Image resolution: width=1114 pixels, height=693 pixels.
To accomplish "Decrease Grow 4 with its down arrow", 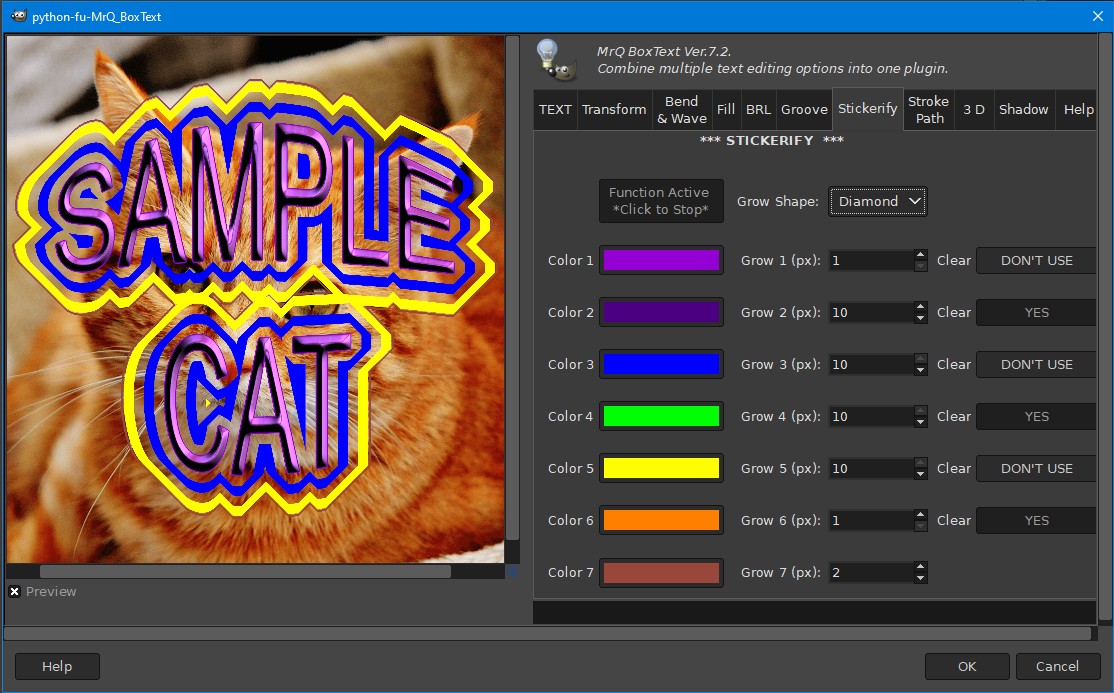I will click(x=921, y=422).
